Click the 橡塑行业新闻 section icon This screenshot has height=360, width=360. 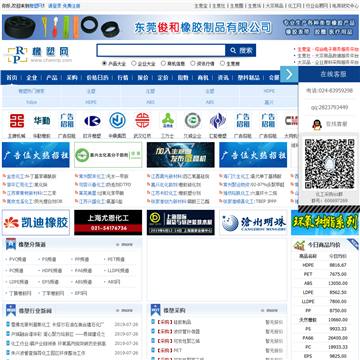[x=11, y=310]
